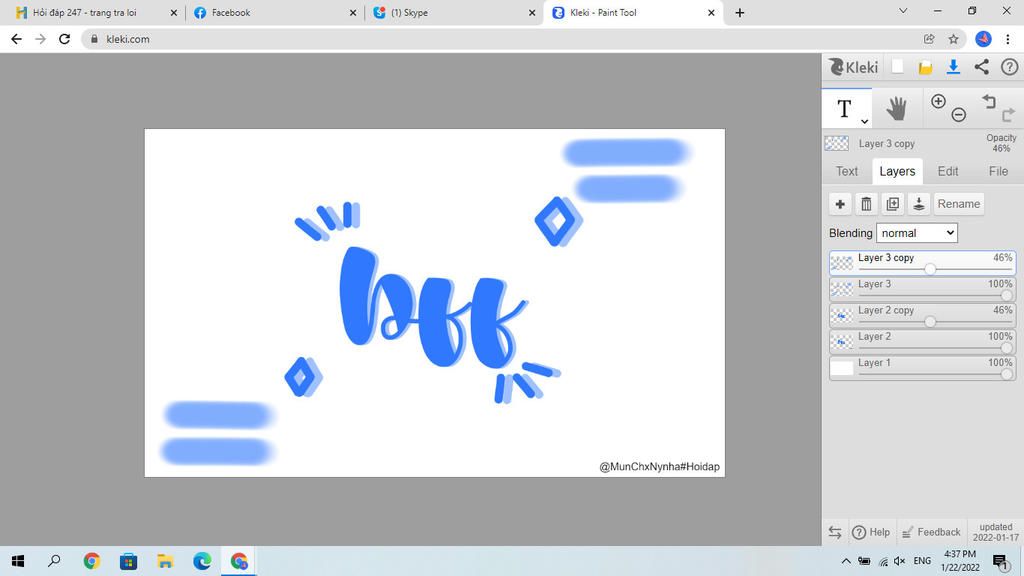Screen dimensions: 1024x576
Task: Zoom in with the plus magnifier
Action: [x=938, y=101]
